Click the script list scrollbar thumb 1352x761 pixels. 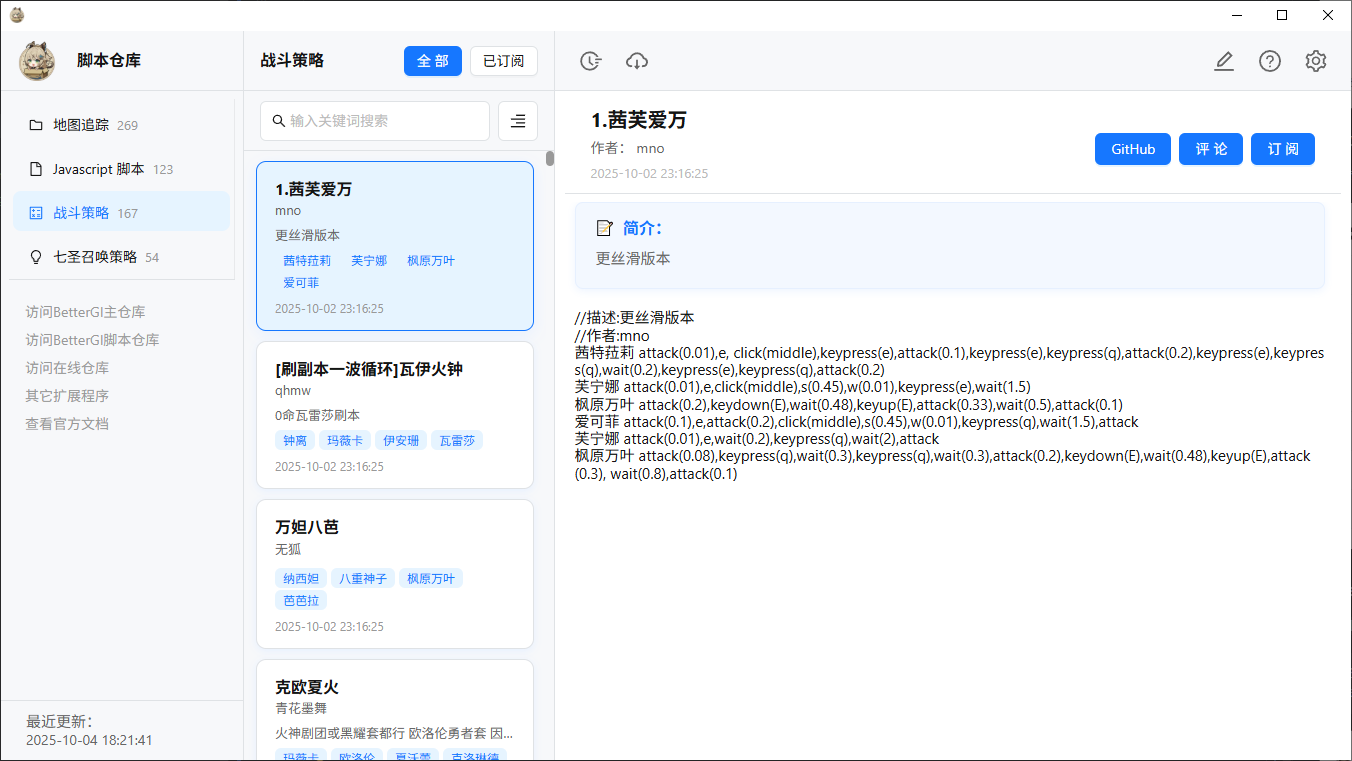click(549, 158)
